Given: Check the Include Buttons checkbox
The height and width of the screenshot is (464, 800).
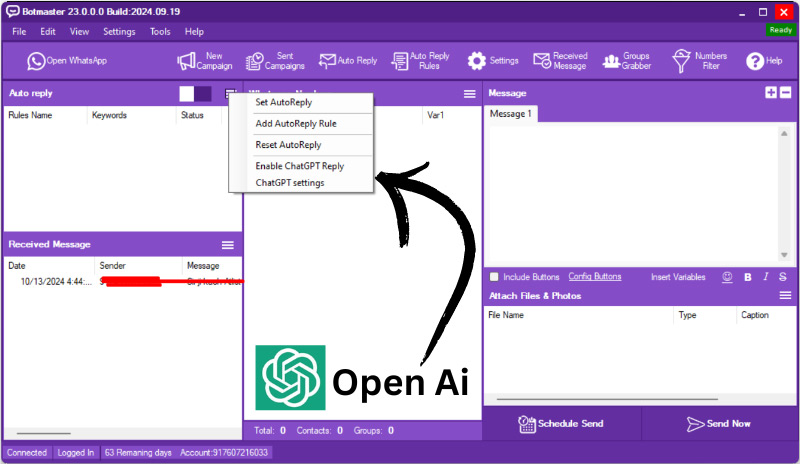Looking at the screenshot, I should tap(494, 277).
